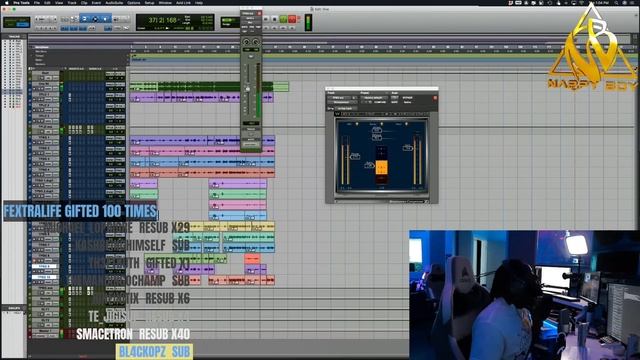Select the Scrubber tool in the toolbar
This screenshot has width=640, height=360.
(x=116, y=19)
